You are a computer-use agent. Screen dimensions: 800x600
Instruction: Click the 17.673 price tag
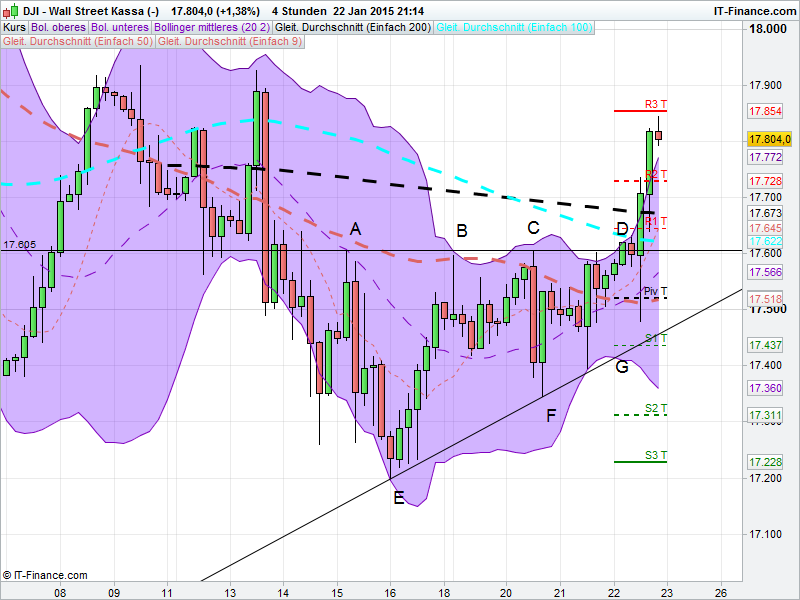click(765, 213)
